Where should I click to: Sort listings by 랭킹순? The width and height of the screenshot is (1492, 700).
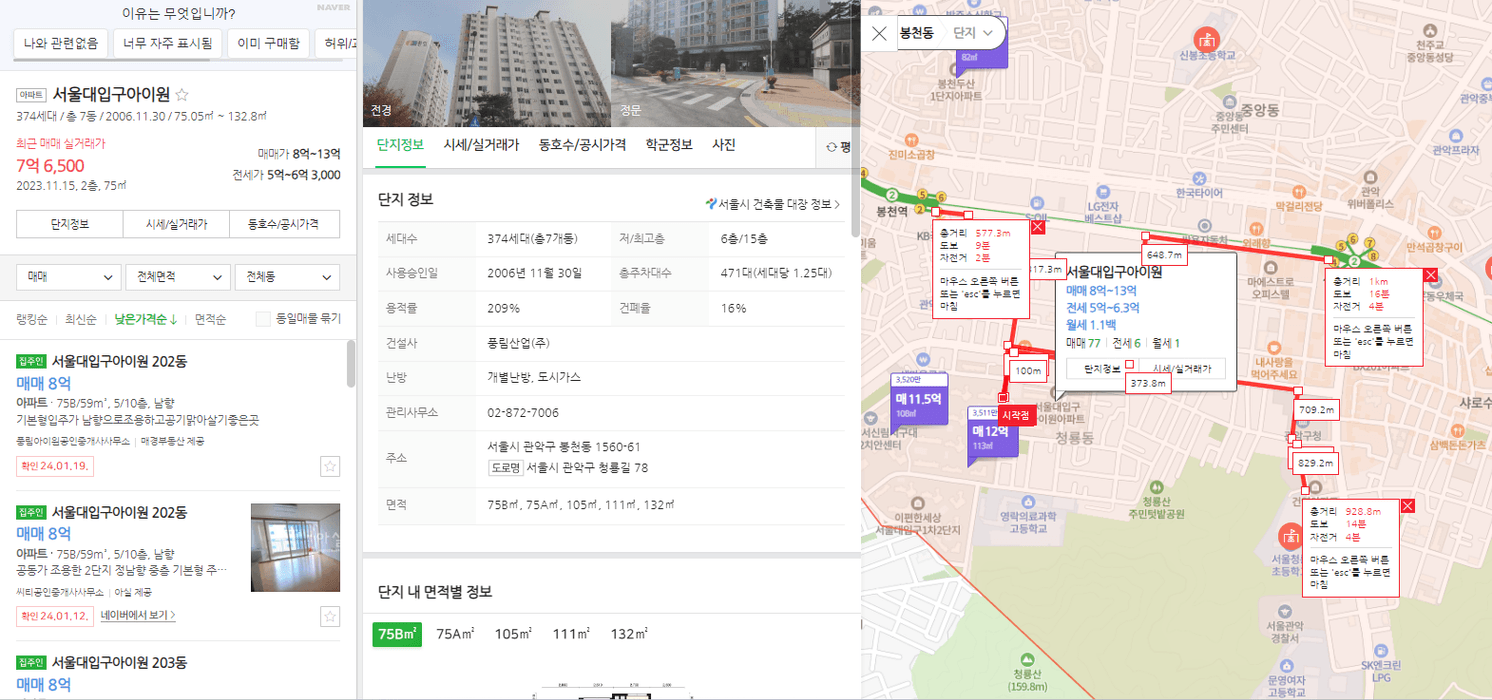[32, 319]
